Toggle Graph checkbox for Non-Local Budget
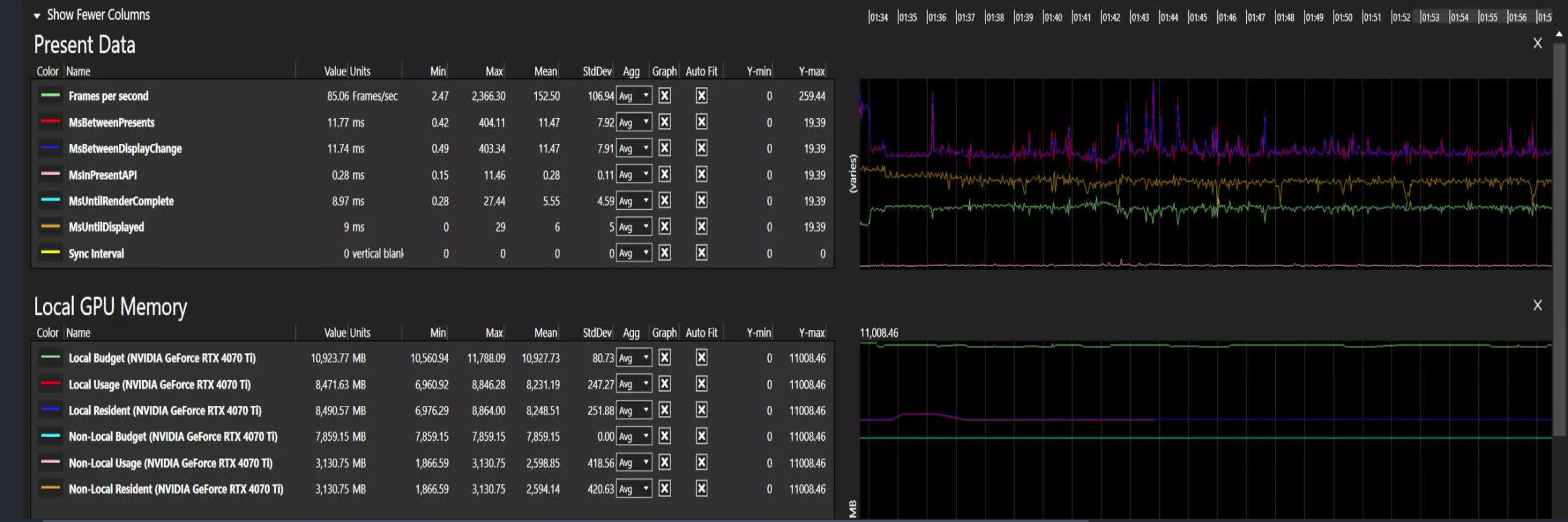 tap(664, 436)
